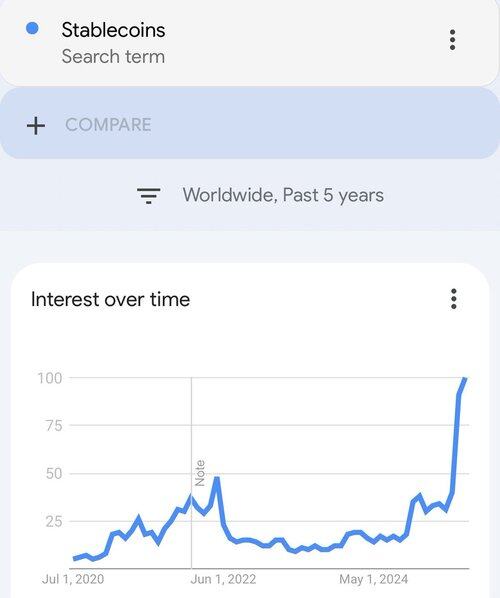Click the Search term subtitle
500x598 pixels.
113,56
